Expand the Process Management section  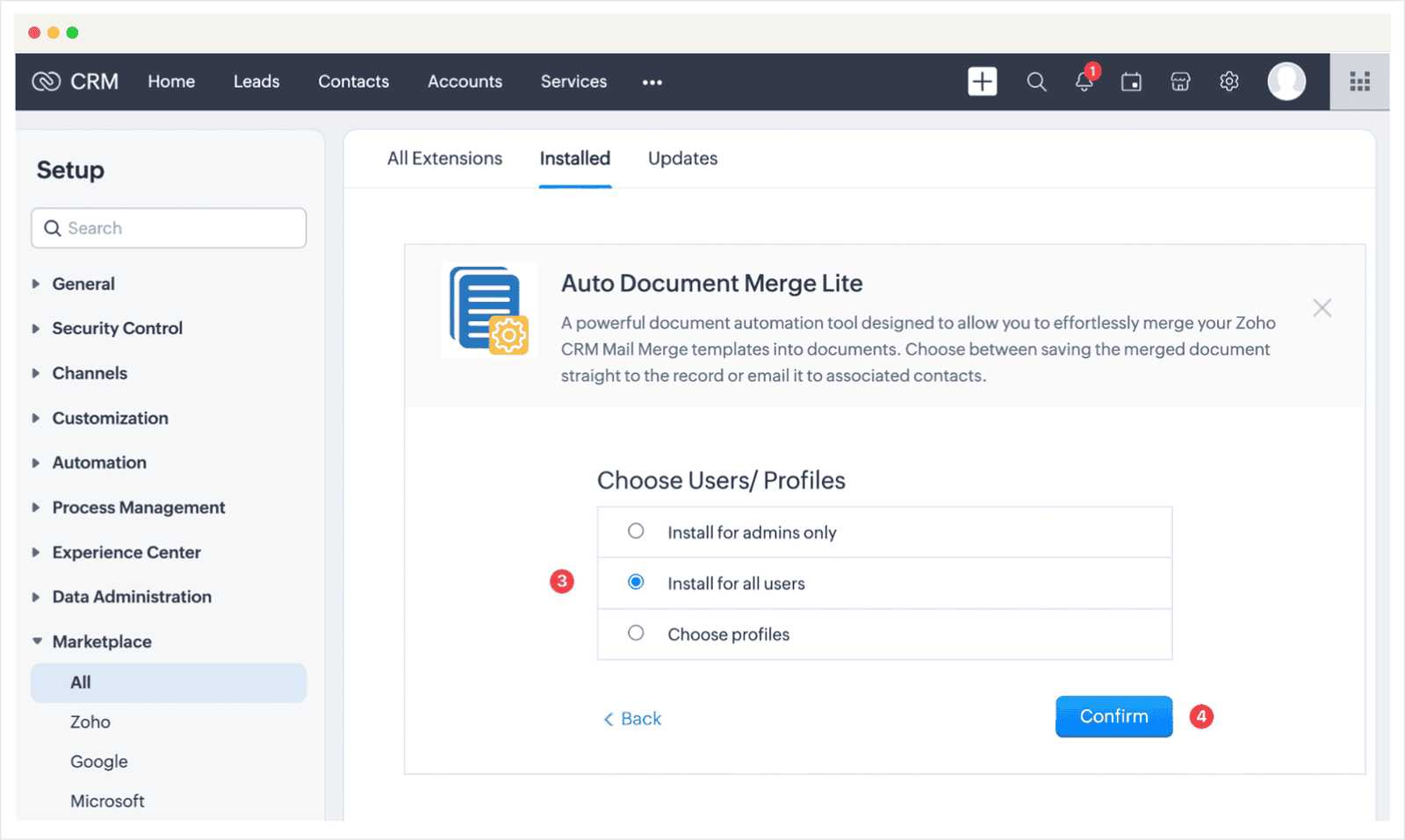pos(36,507)
